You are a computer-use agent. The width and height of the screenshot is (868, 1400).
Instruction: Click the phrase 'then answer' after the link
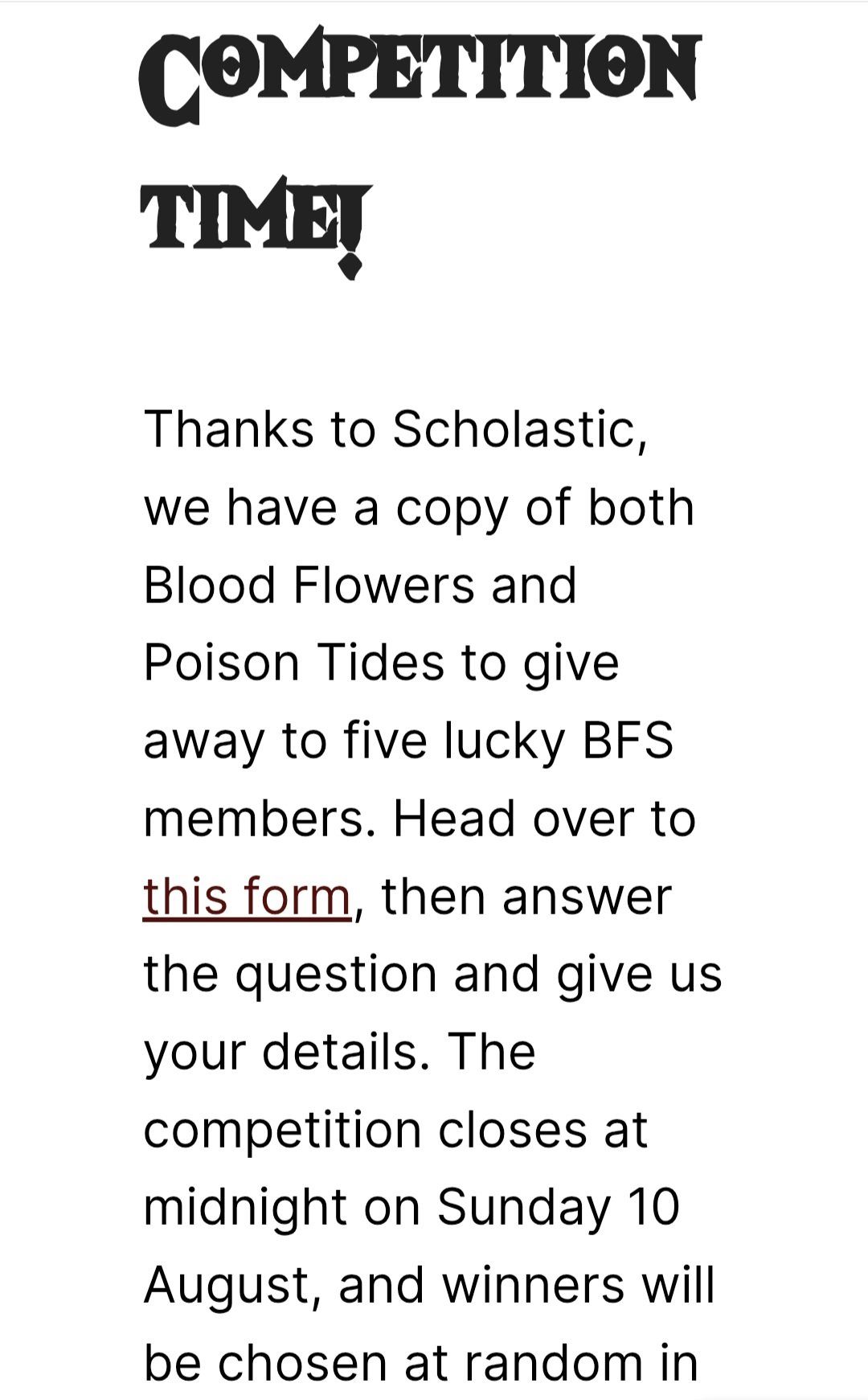[526, 897]
